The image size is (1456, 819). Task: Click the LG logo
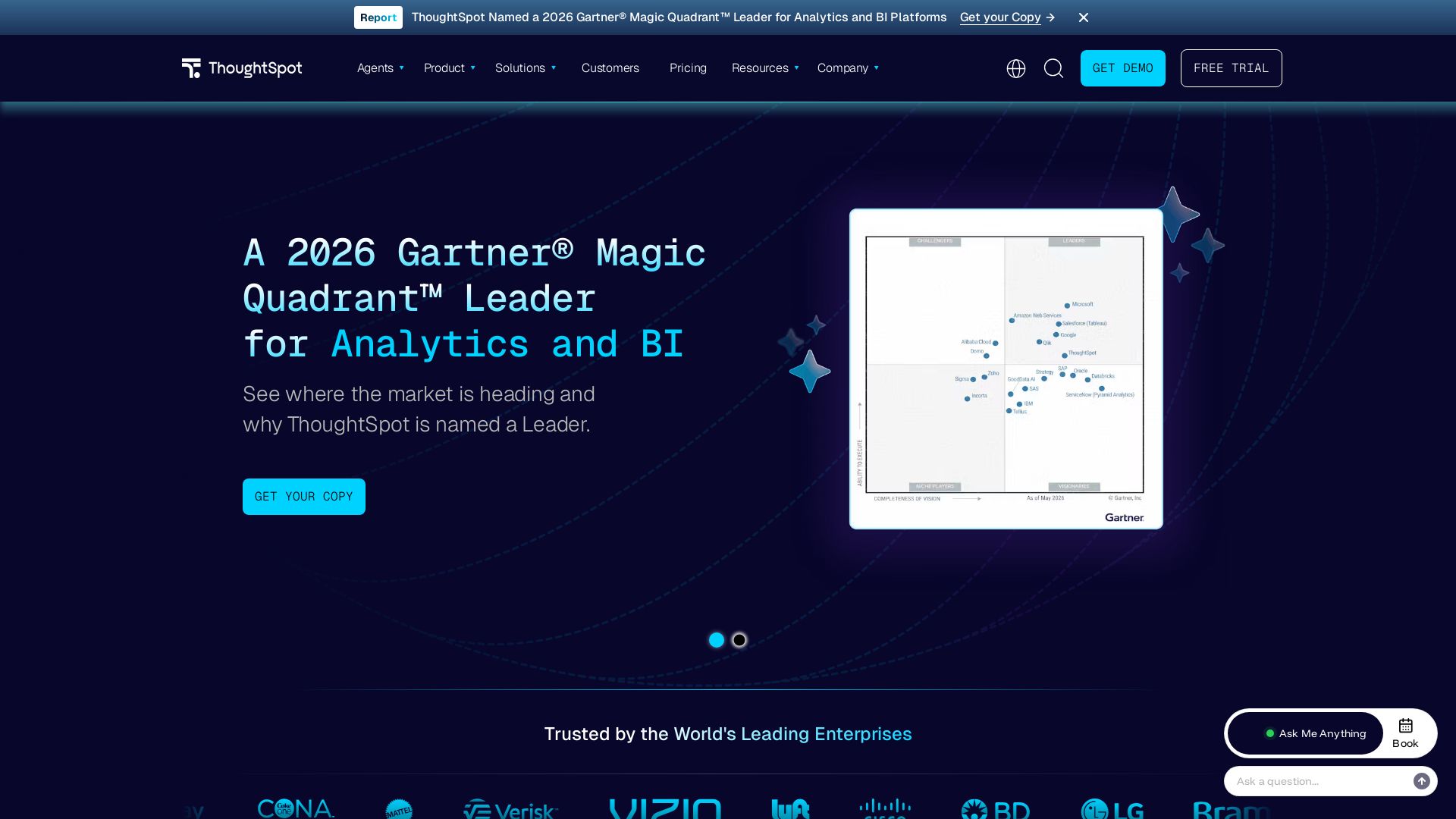pos(1112,809)
